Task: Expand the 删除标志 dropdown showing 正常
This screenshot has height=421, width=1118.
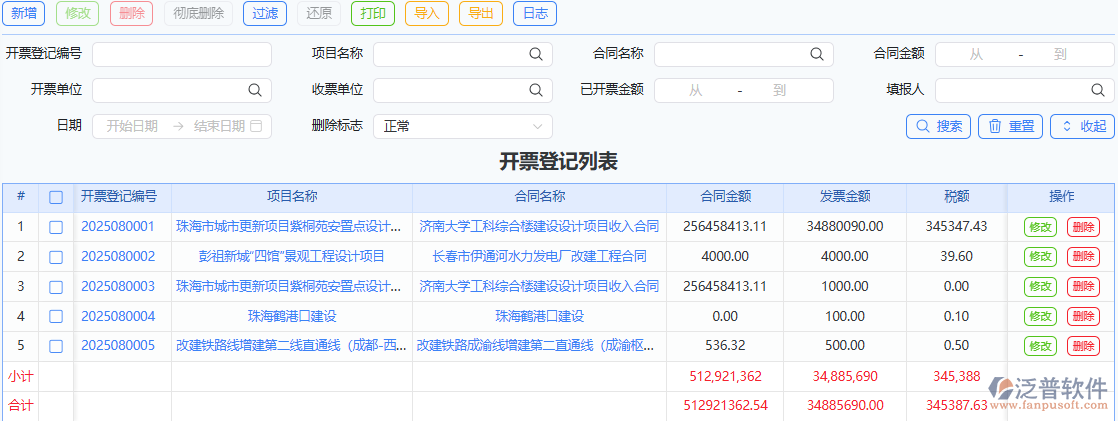Action: coord(463,126)
